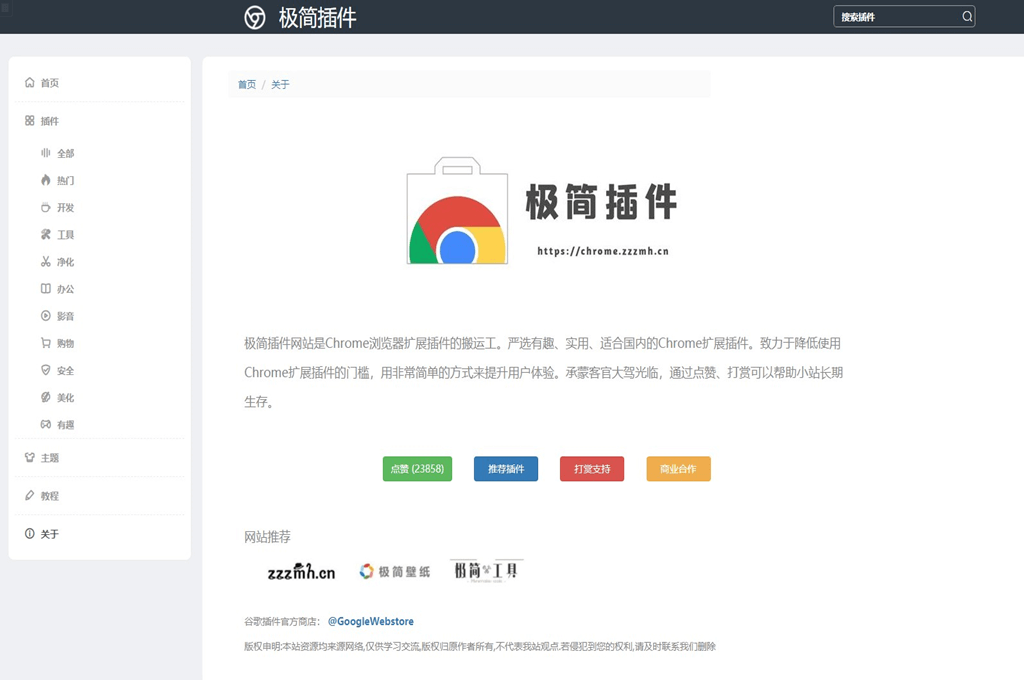The image size is (1024, 680).
Task: Click the green 点赞 like button
Action: (417, 468)
